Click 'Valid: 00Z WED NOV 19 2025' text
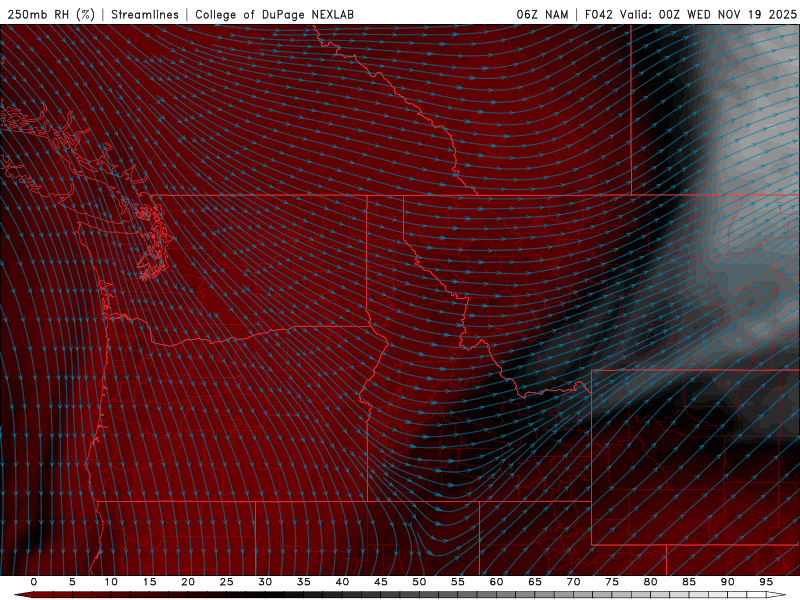The image size is (800, 600). 708,14
